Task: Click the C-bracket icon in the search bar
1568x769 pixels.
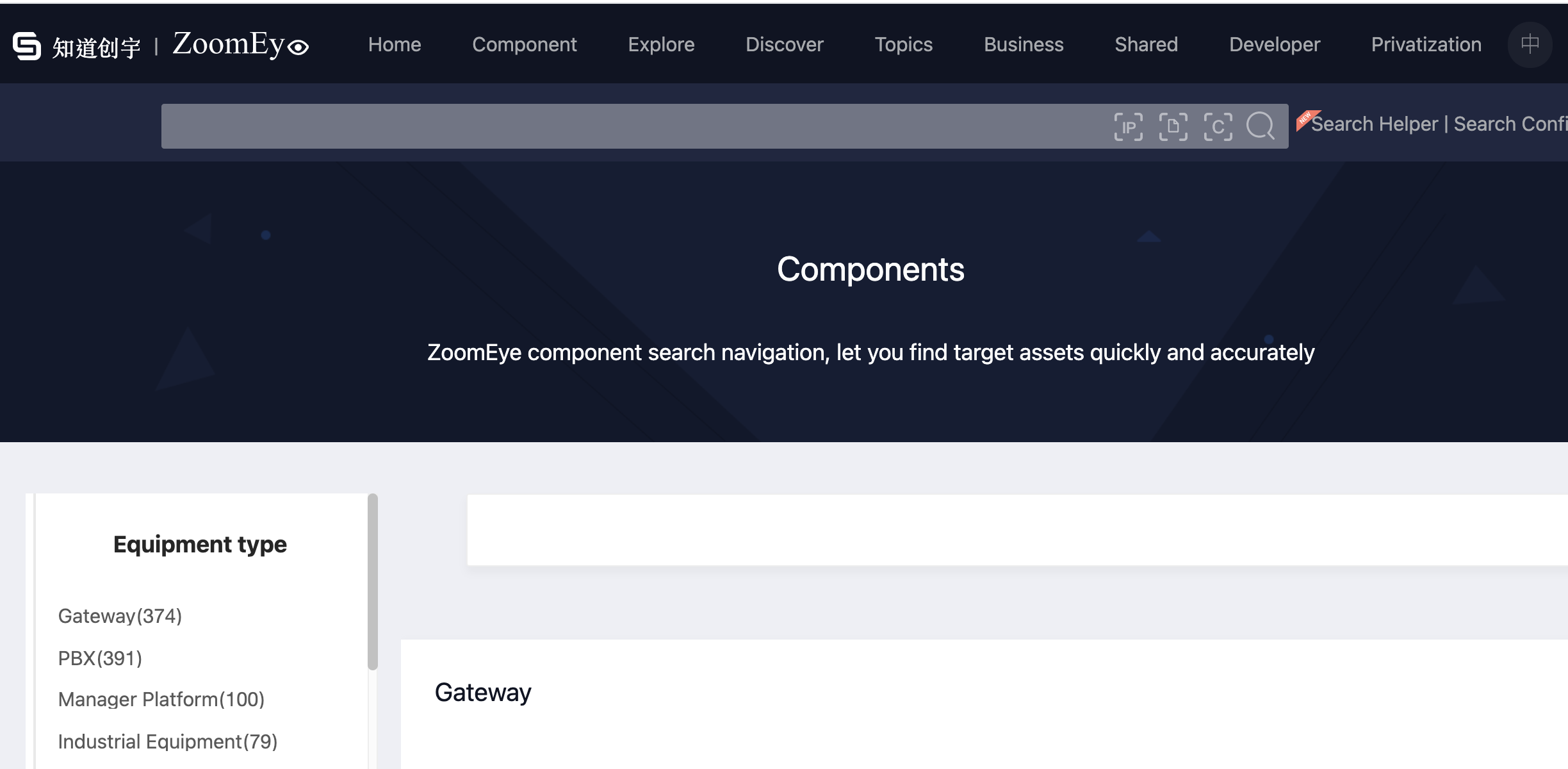Action: pyautogui.click(x=1218, y=126)
